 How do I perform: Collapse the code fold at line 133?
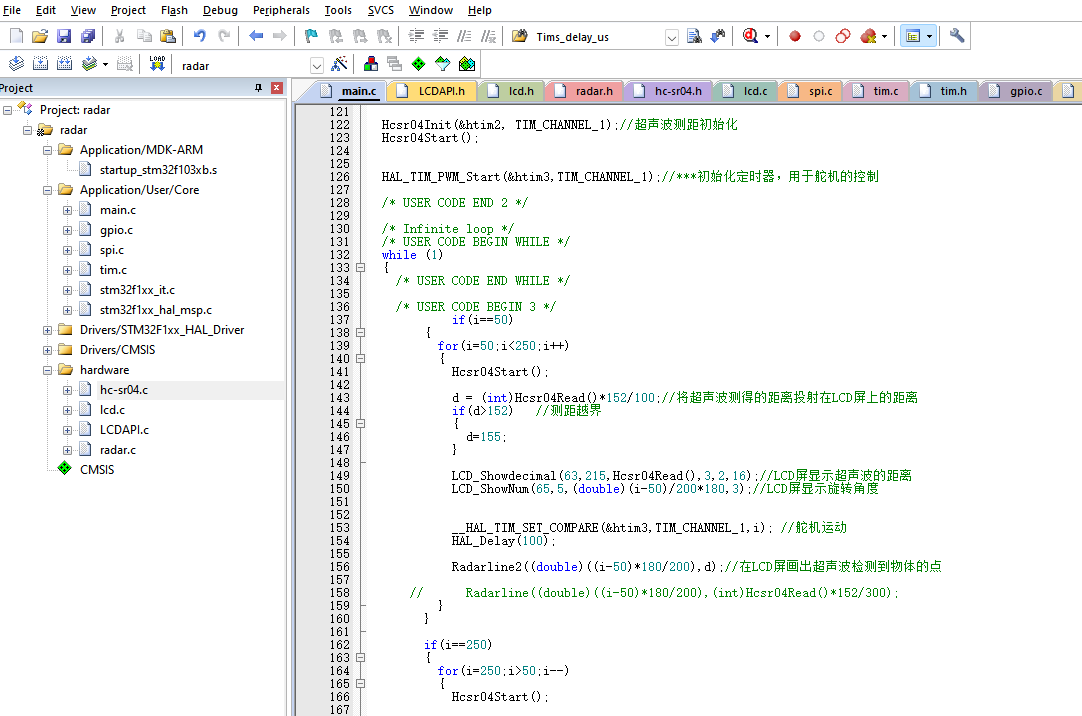(x=360, y=268)
